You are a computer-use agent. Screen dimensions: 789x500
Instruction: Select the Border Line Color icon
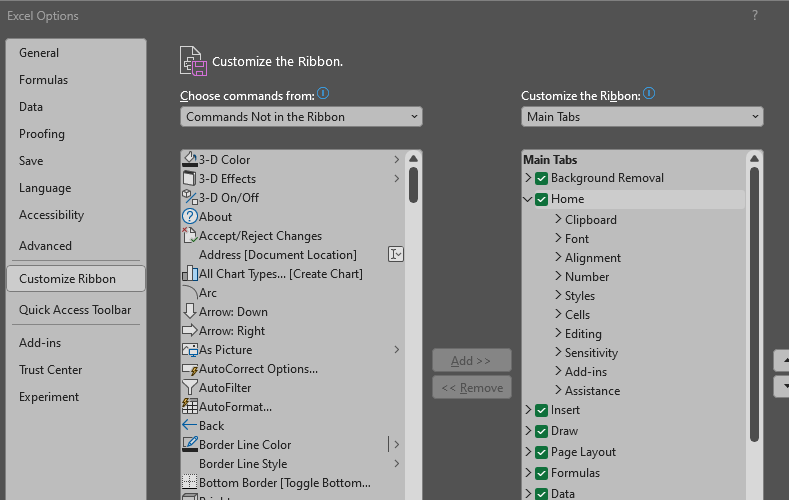tap(190, 444)
